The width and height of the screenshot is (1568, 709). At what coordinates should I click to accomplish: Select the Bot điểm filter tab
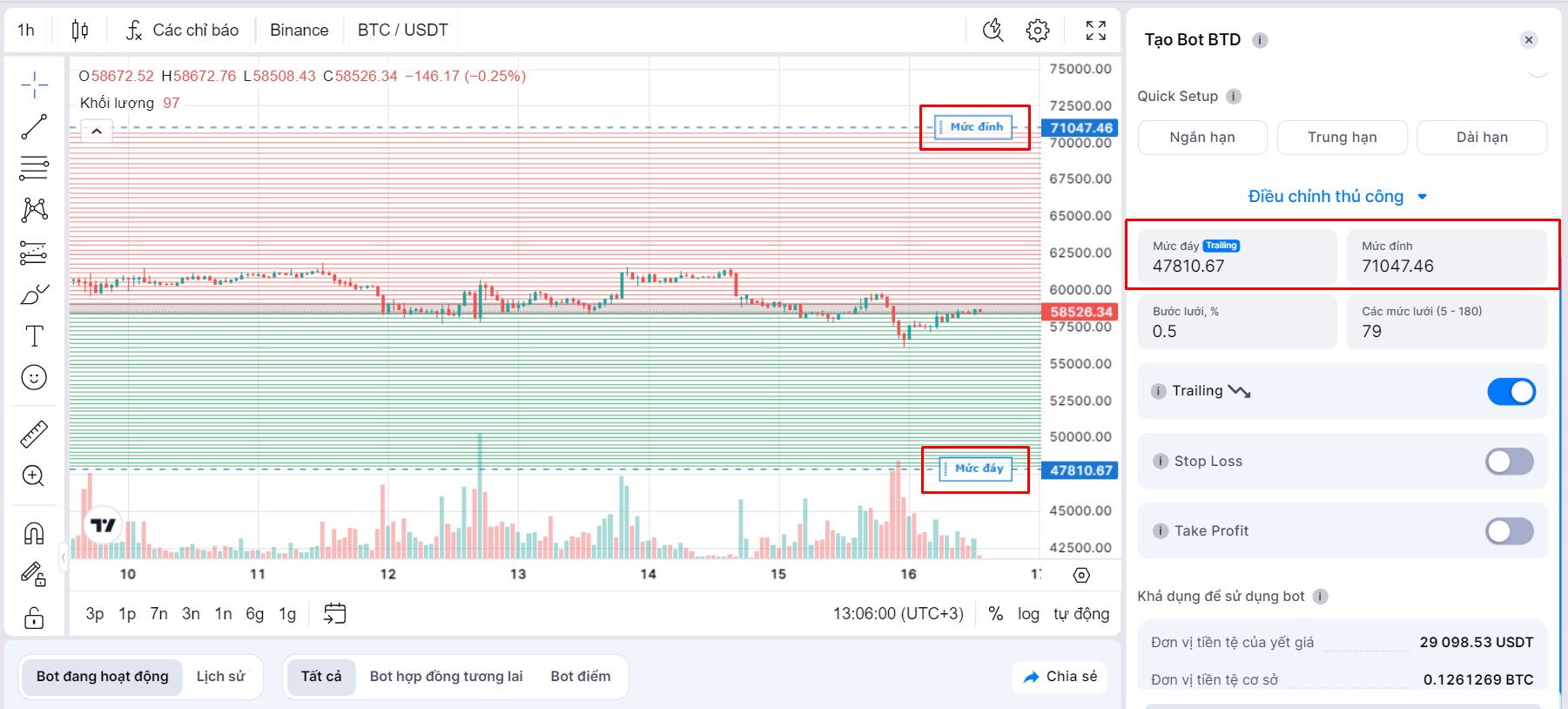581,677
